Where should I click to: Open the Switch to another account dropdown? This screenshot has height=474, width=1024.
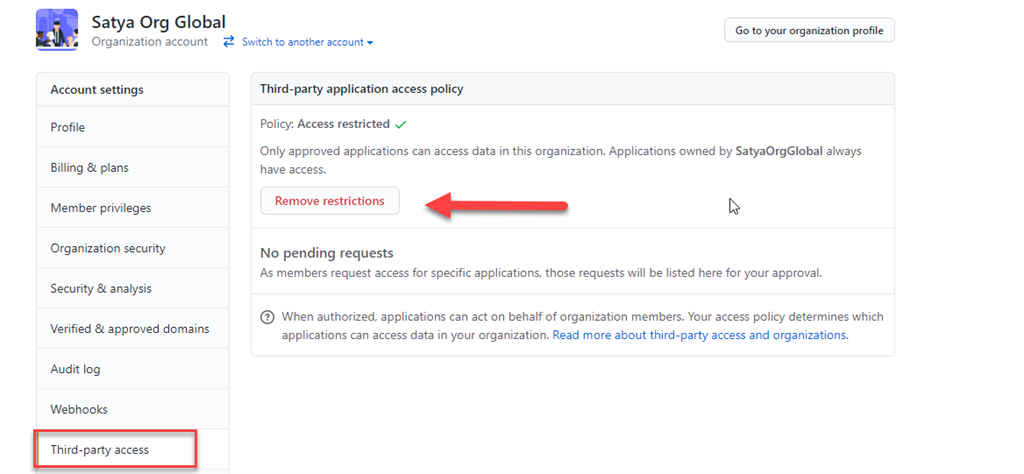tap(307, 42)
